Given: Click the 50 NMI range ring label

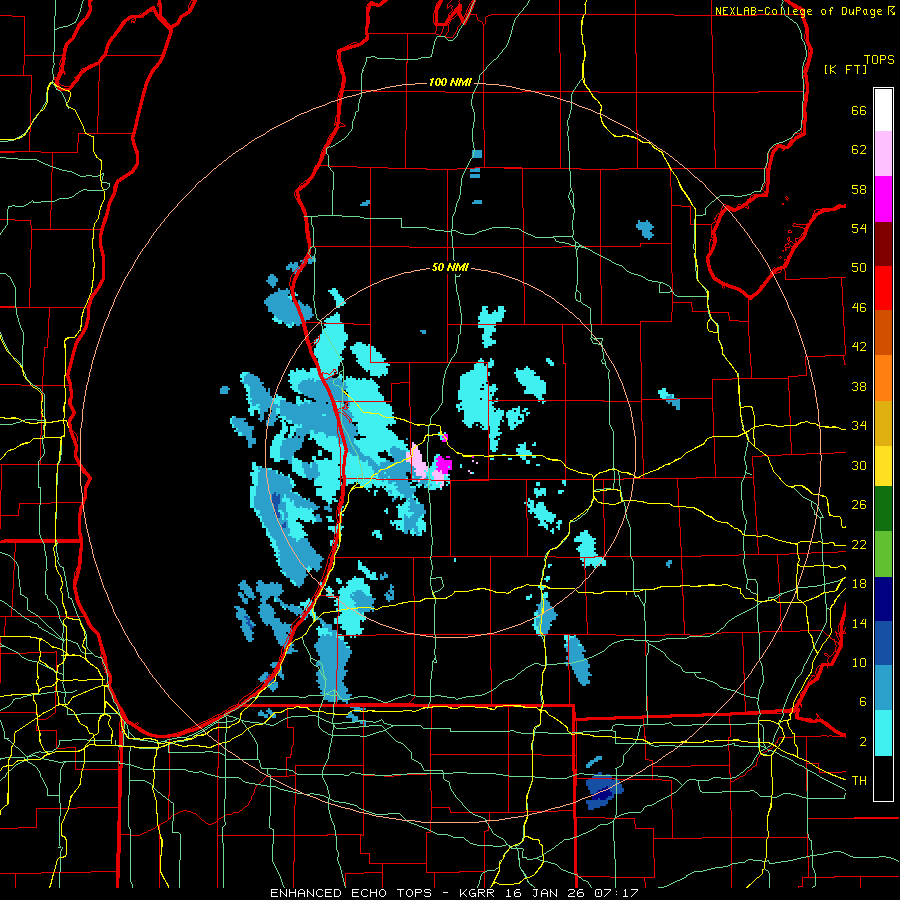Looking at the screenshot, I should tap(450, 267).
